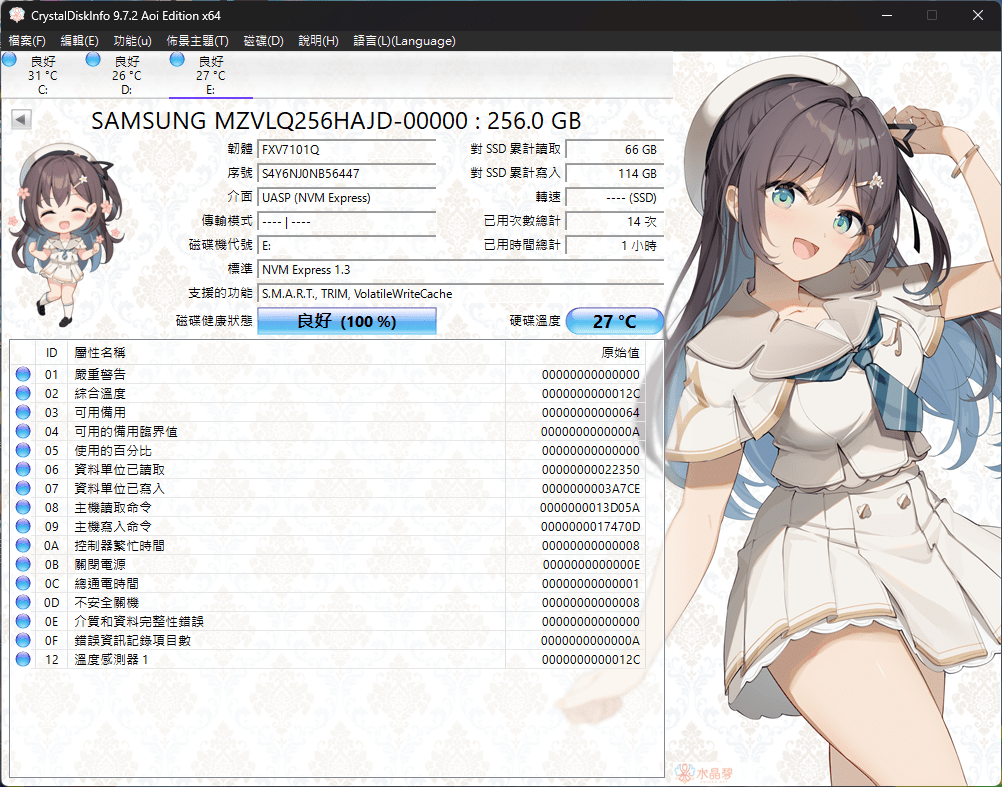Click the C: drive blue status orb
The image size is (1002, 787).
(x=10, y=60)
